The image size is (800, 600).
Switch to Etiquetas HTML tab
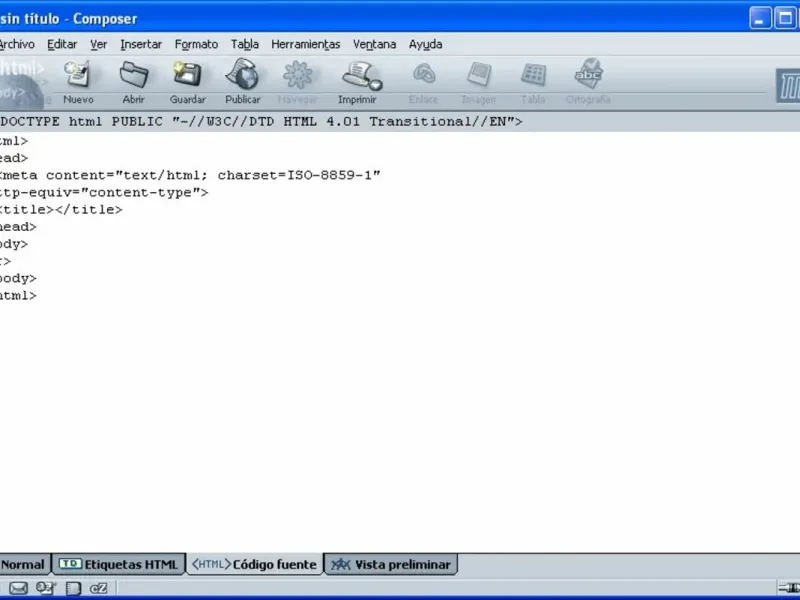point(118,564)
